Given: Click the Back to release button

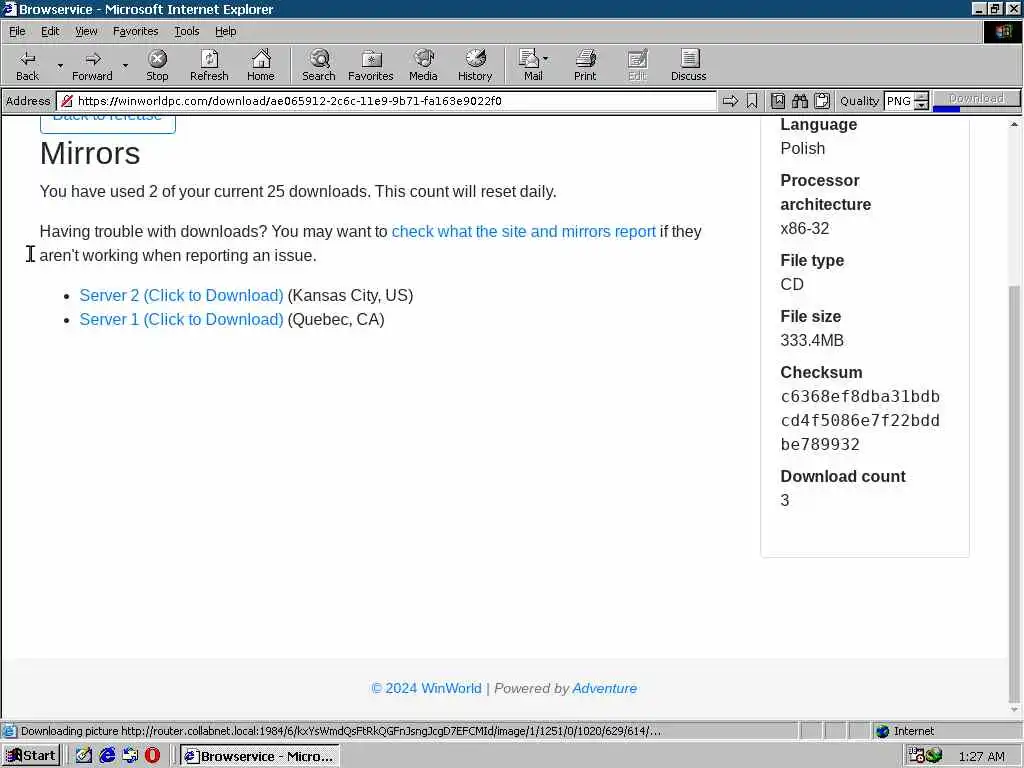Looking at the screenshot, I should (108, 123).
